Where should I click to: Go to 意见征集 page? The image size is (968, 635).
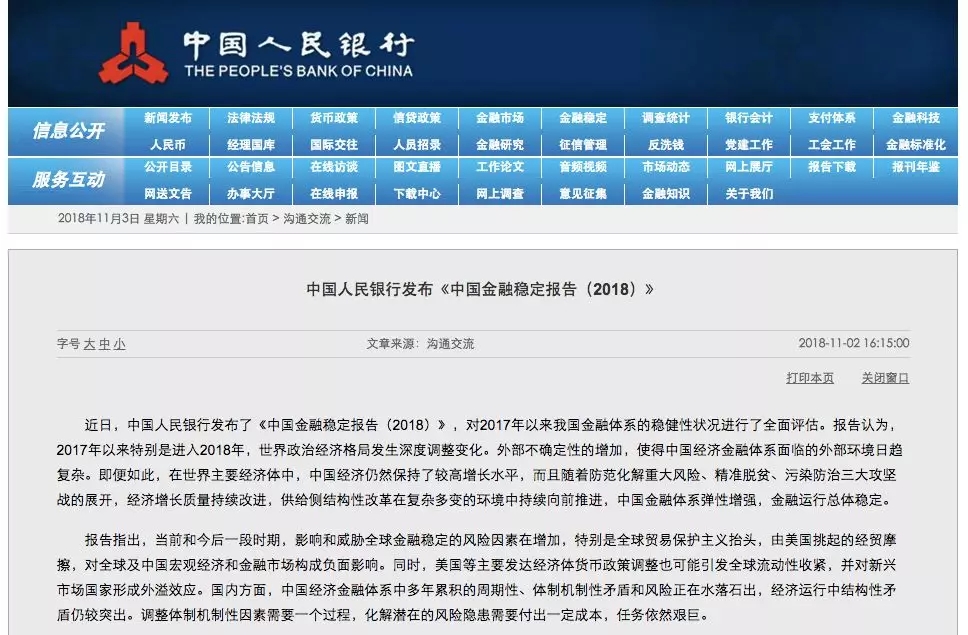583,194
